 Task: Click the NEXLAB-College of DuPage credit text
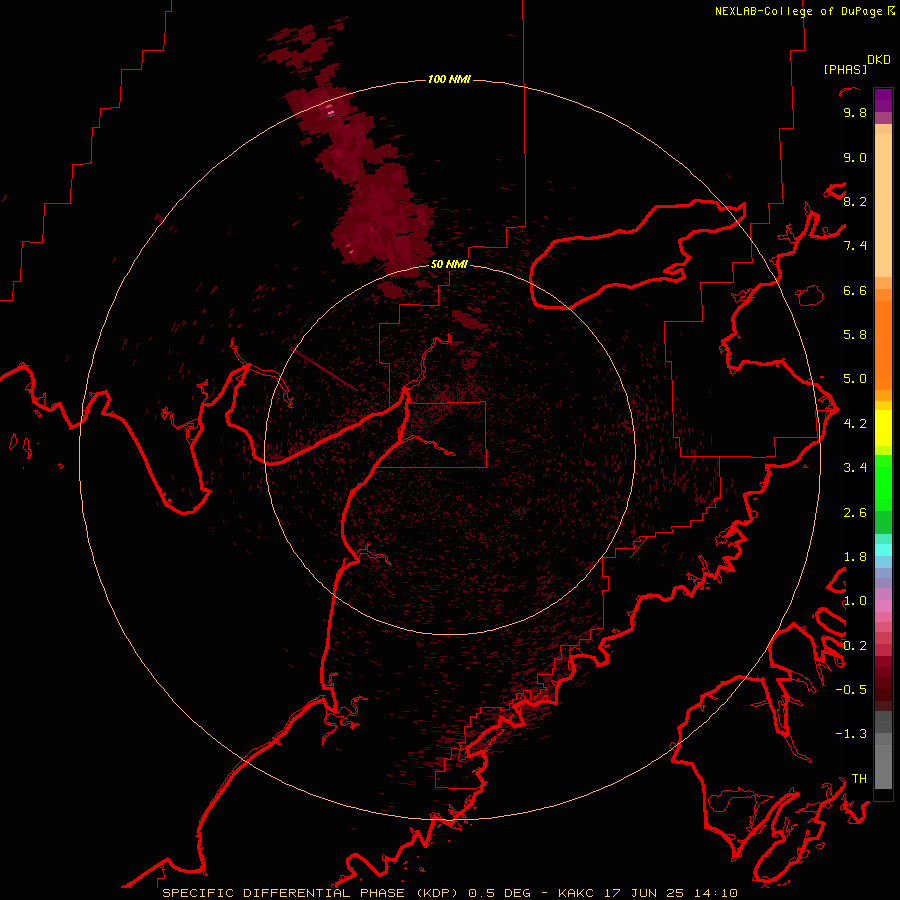[x=798, y=11]
